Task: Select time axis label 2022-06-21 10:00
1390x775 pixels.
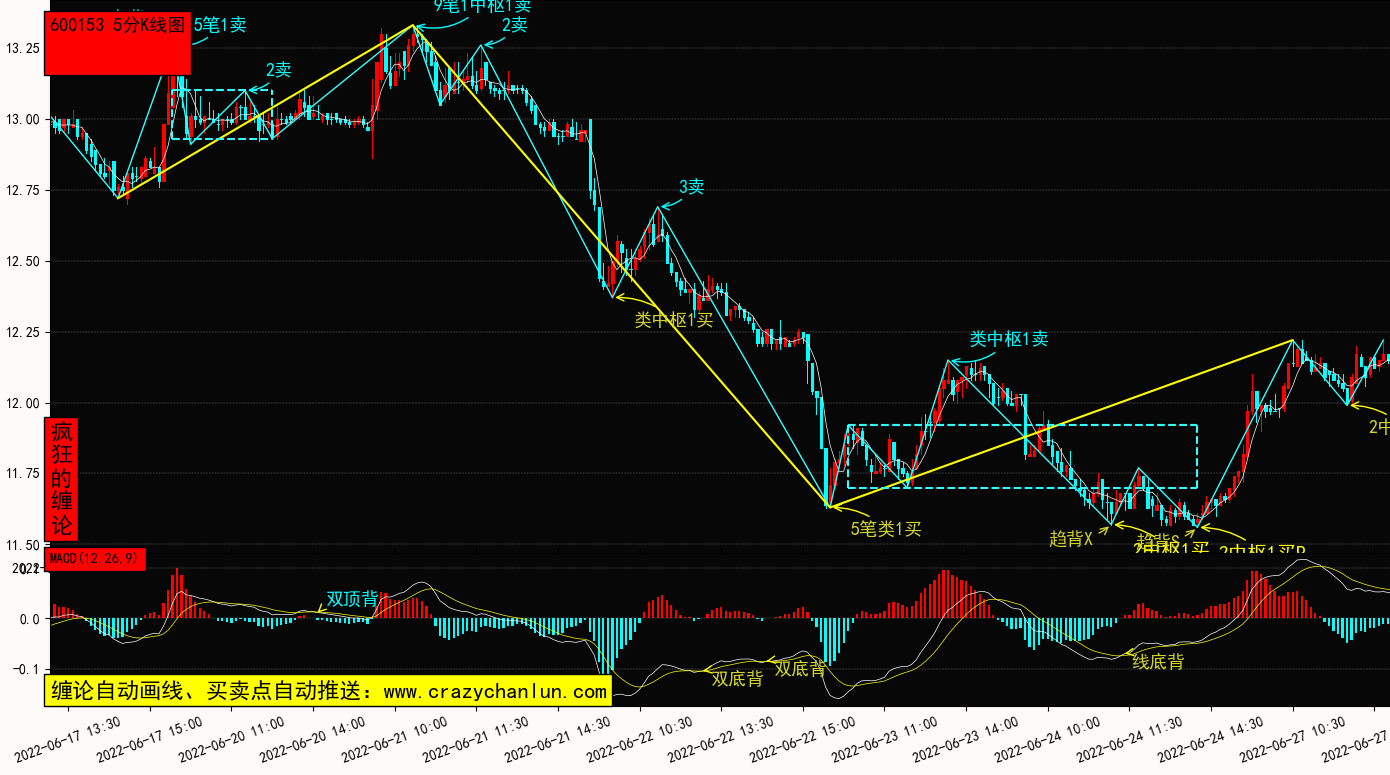Action: point(395,739)
